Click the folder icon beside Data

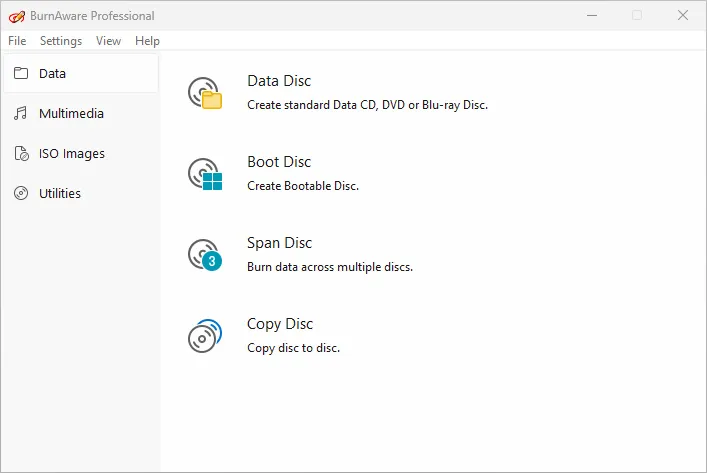[21, 73]
